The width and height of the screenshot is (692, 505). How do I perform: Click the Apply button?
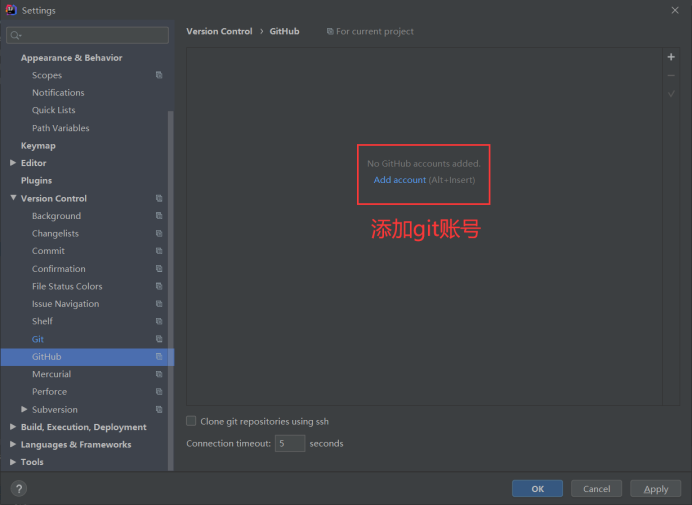pyautogui.click(x=655, y=489)
